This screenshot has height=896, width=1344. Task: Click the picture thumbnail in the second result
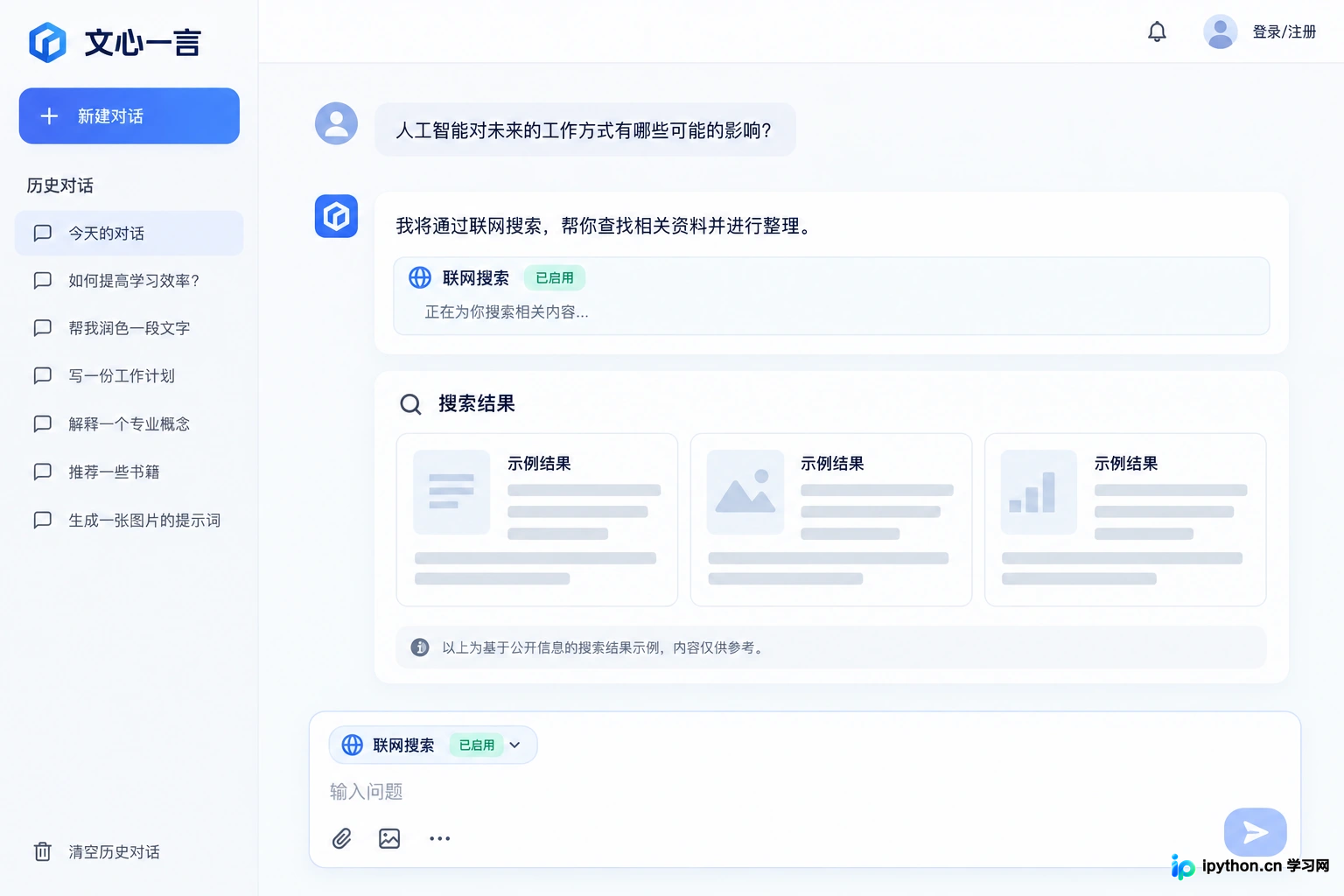745,492
